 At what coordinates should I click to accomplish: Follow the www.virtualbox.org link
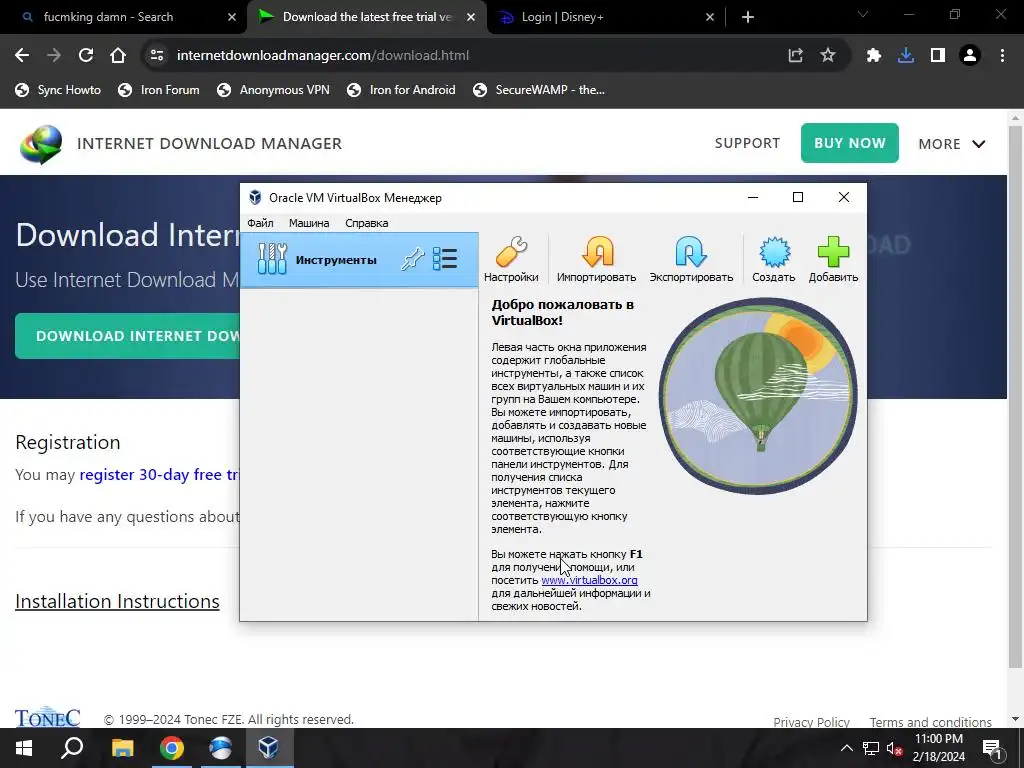tap(589, 580)
